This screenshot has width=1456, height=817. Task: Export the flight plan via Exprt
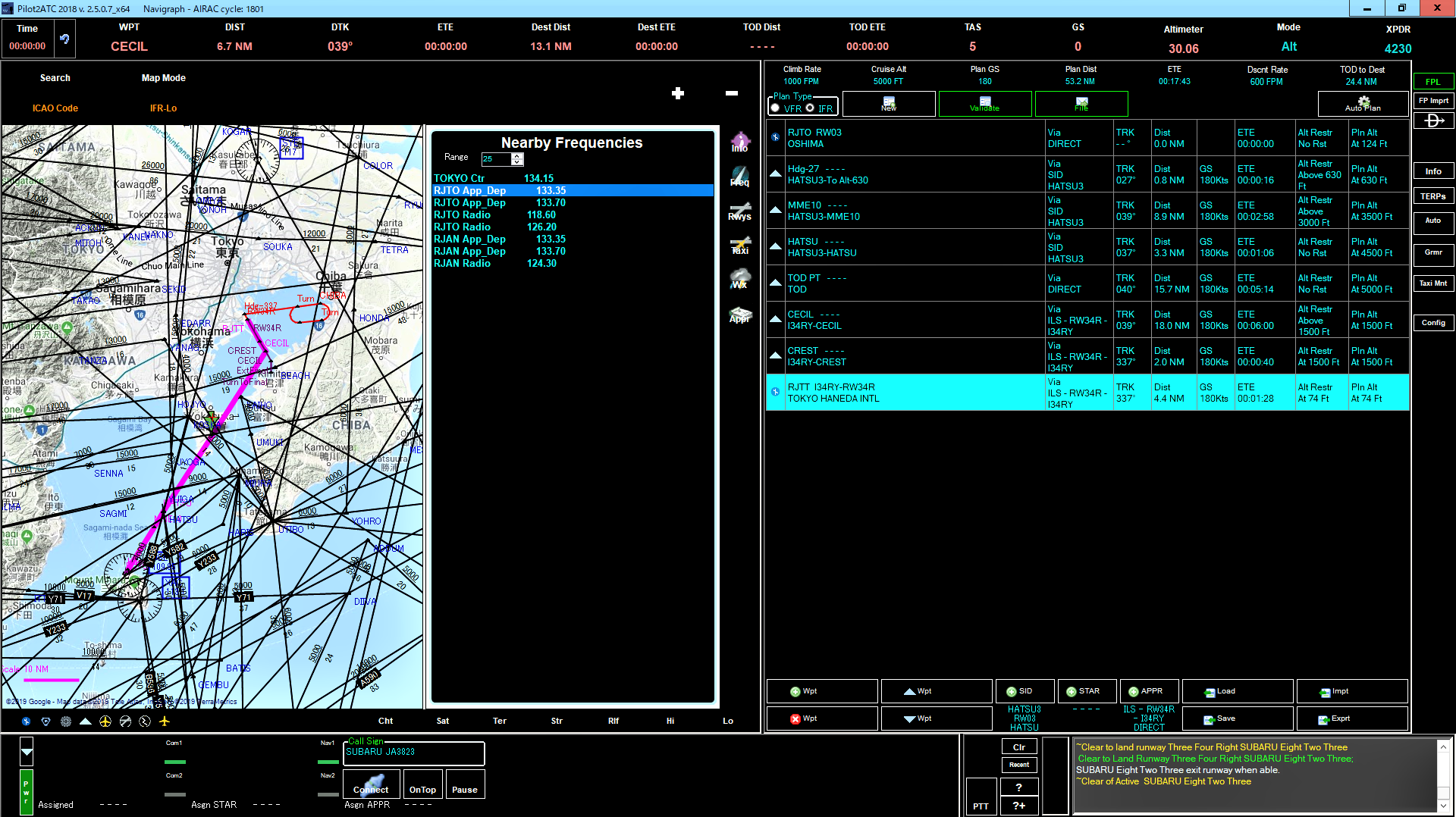point(1352,718)
